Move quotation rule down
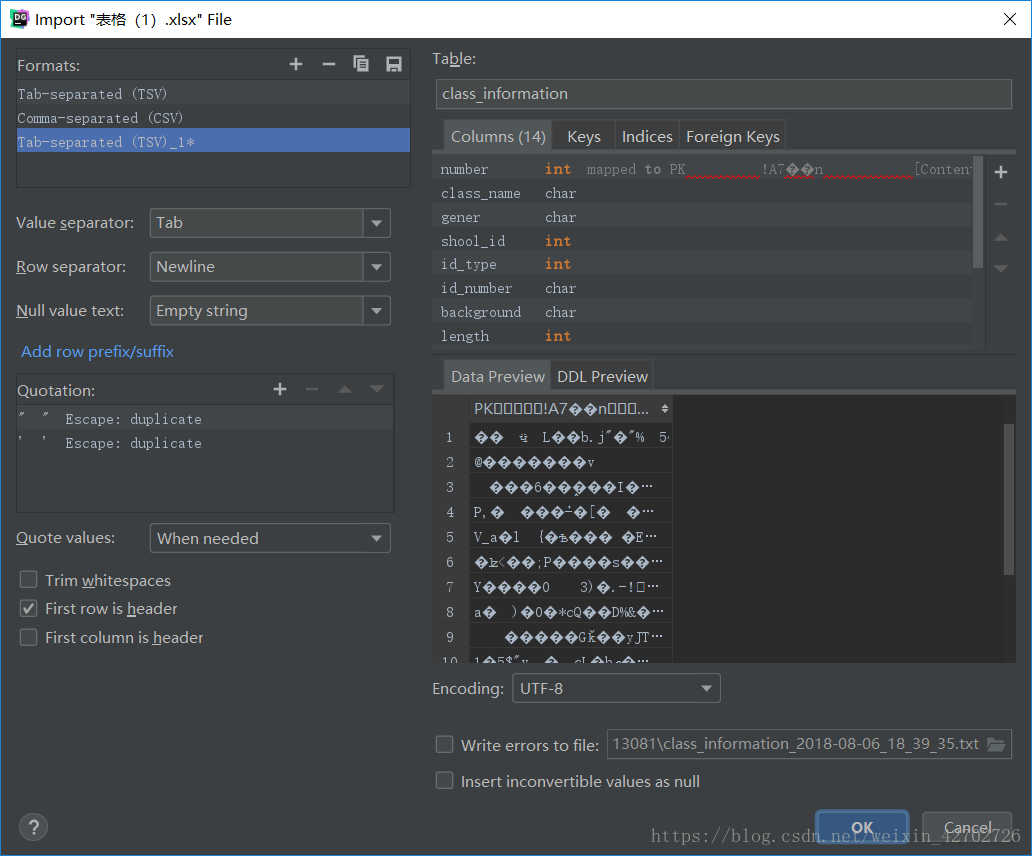Image resolution: width=1032 pixels, height=856 pixels. click(376, 390)
